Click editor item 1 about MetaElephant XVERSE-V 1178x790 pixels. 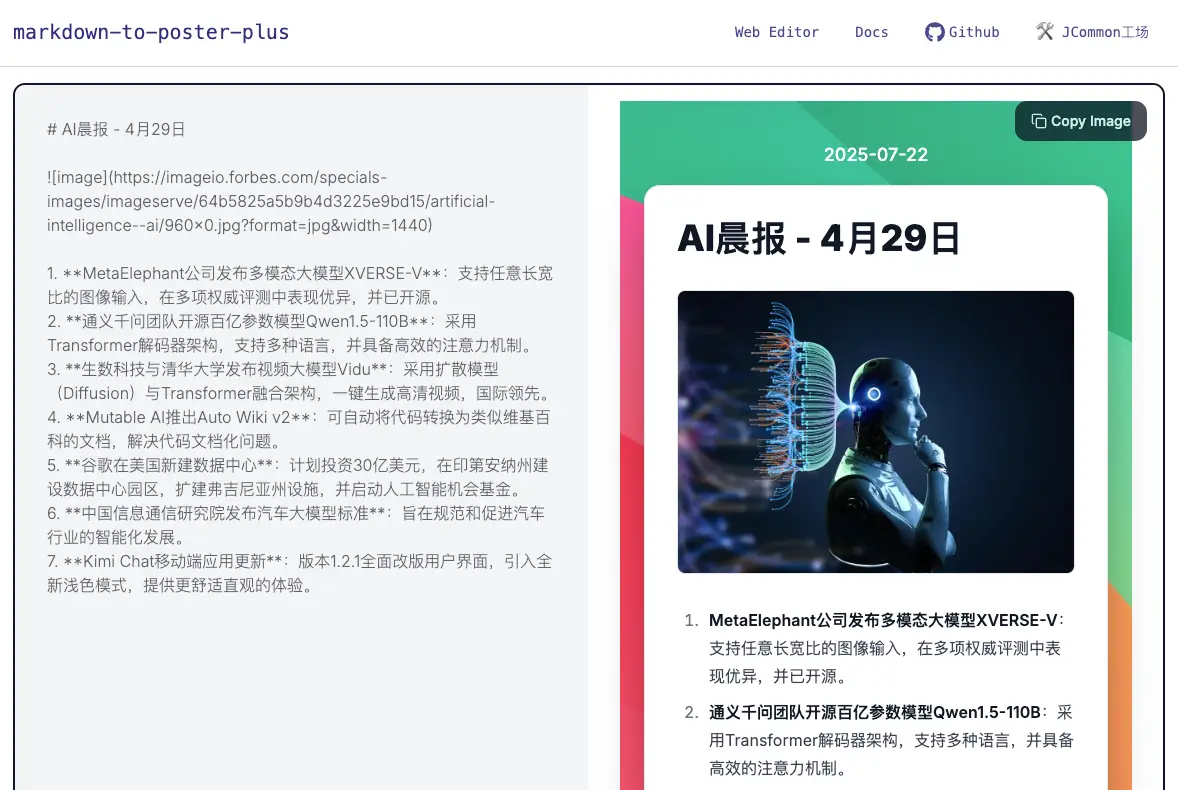point(300,285)
